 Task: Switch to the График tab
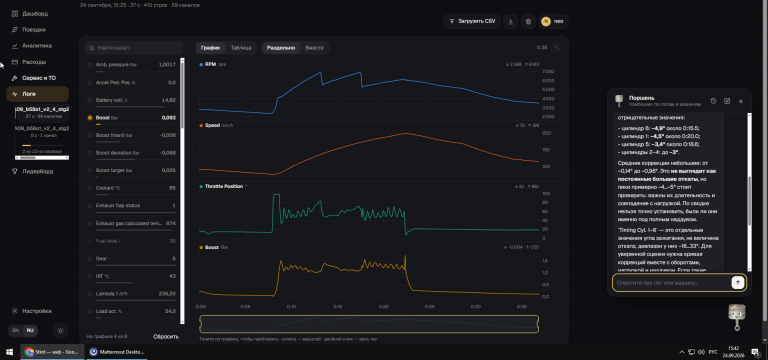click(x=210, y=48)
